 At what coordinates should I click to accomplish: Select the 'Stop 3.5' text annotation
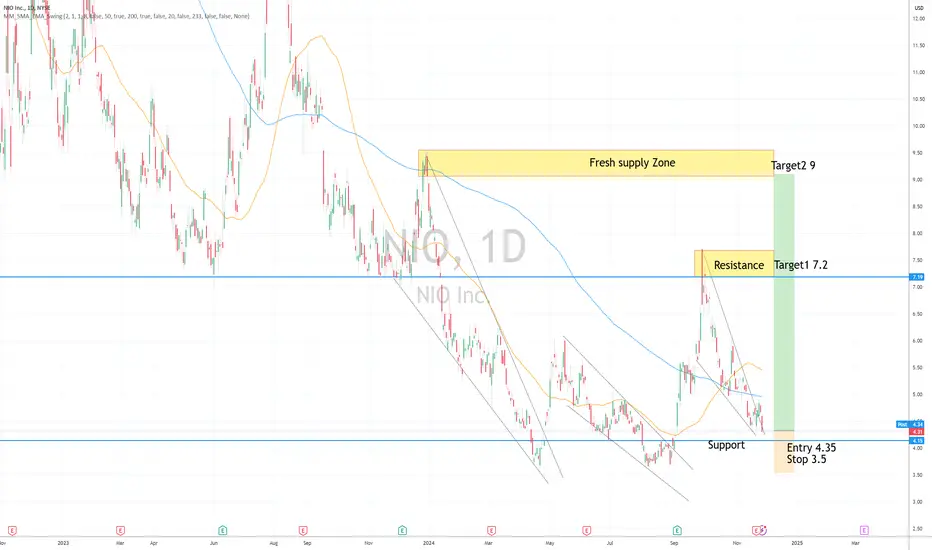(x=806, y=459)
